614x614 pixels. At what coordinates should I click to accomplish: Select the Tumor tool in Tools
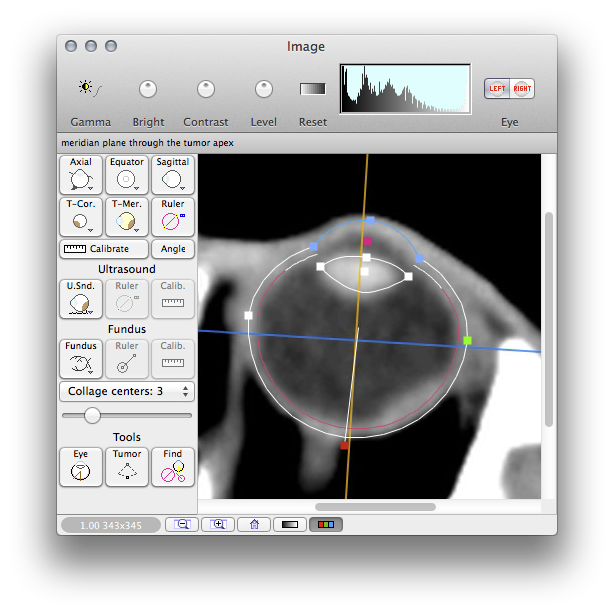click(x=126, y=467)
